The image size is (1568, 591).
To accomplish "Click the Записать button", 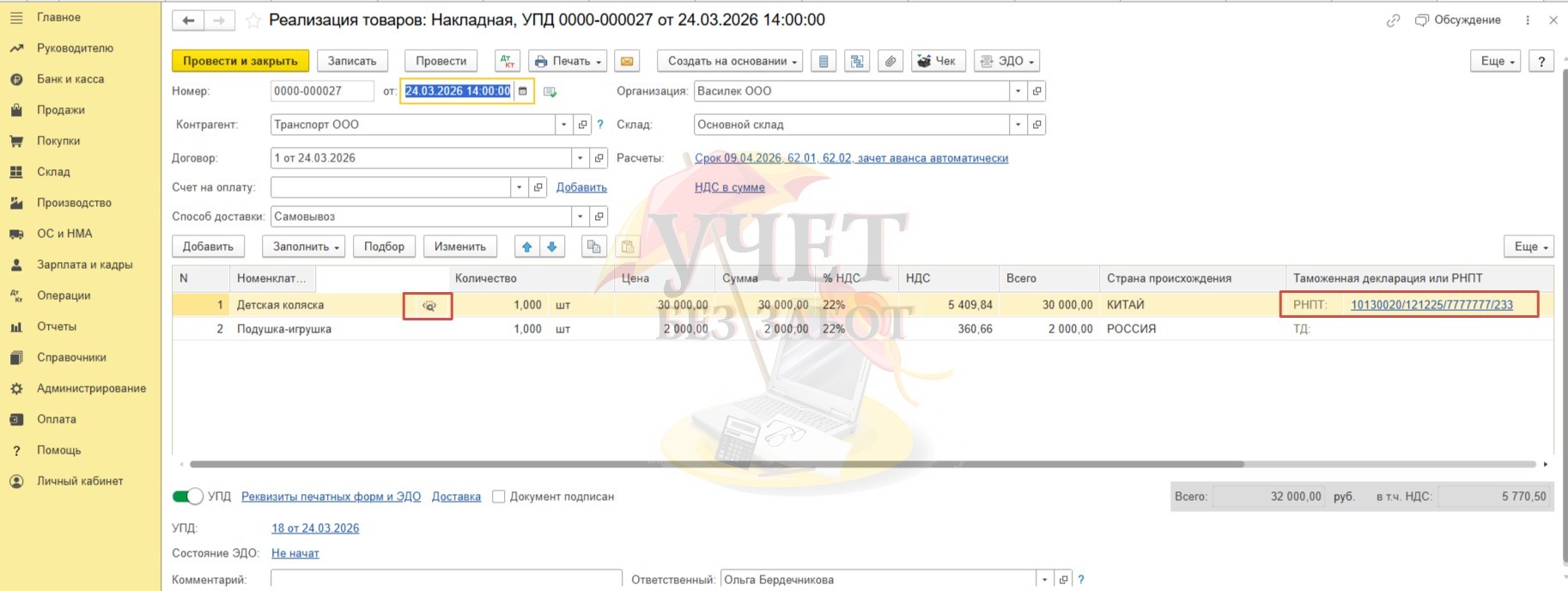I will (x=352, y=61).
